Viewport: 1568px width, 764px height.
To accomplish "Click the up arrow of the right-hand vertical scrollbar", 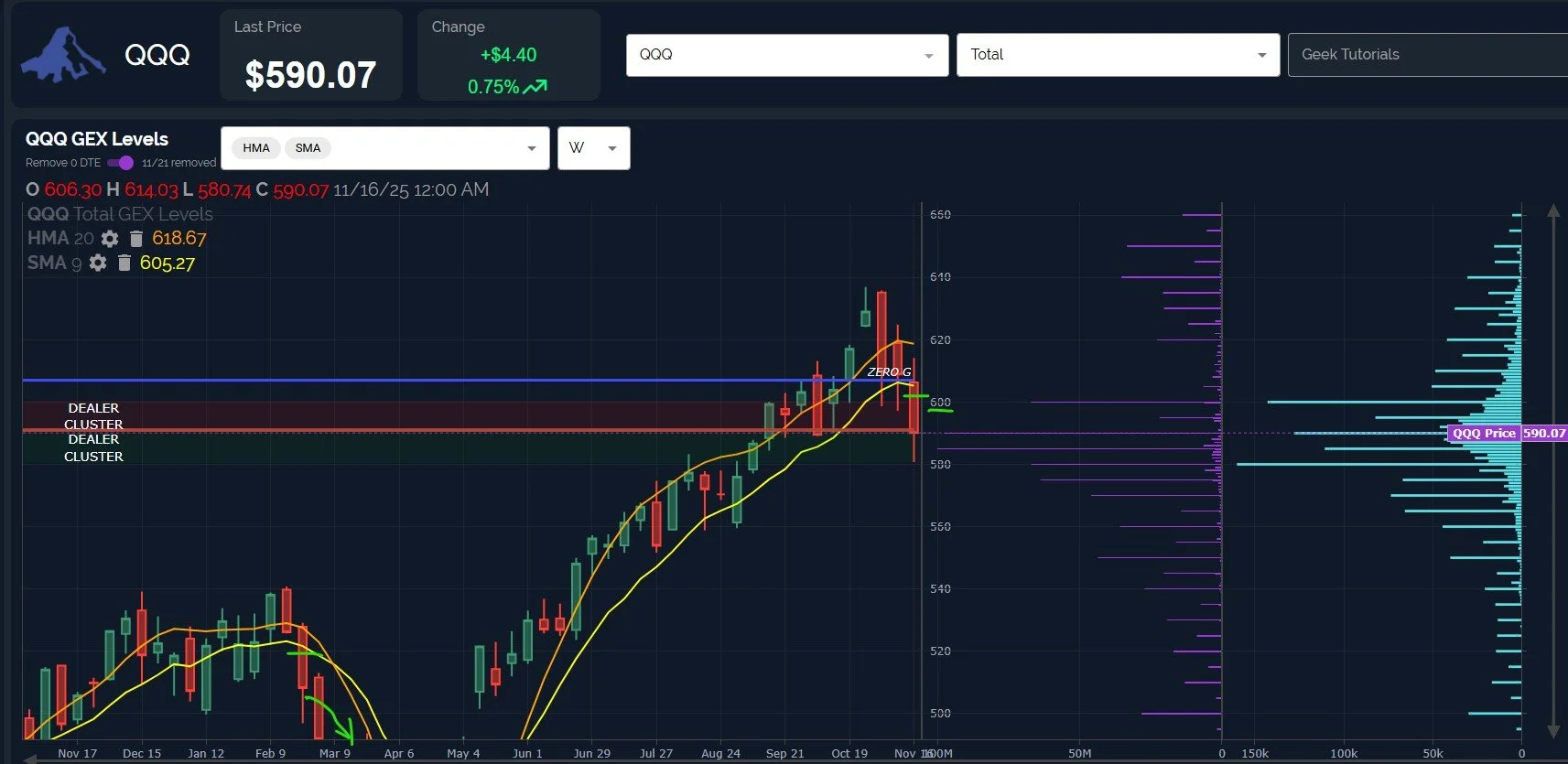I will pyautogui.click(x=1553, y=211).
